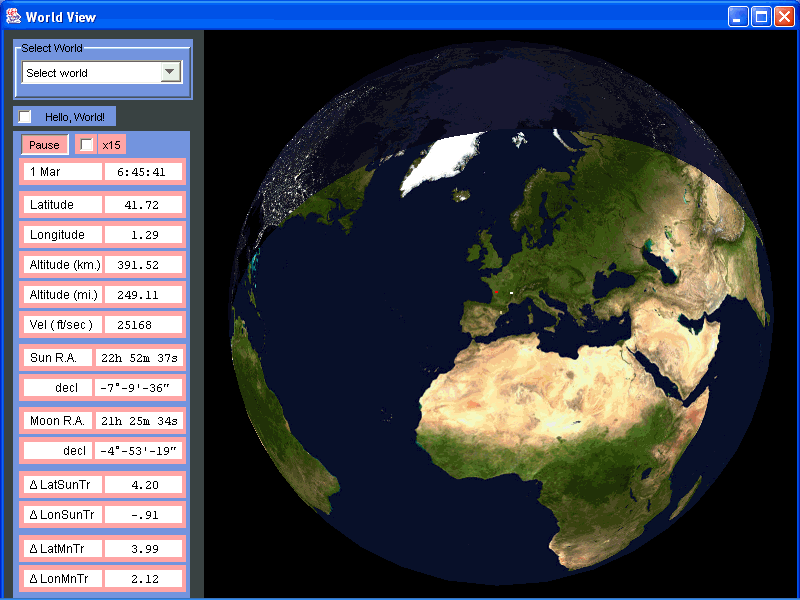The image size is (800, 600).
Task: Enable the Hello, World! checkbox
Action: (25, 117)
